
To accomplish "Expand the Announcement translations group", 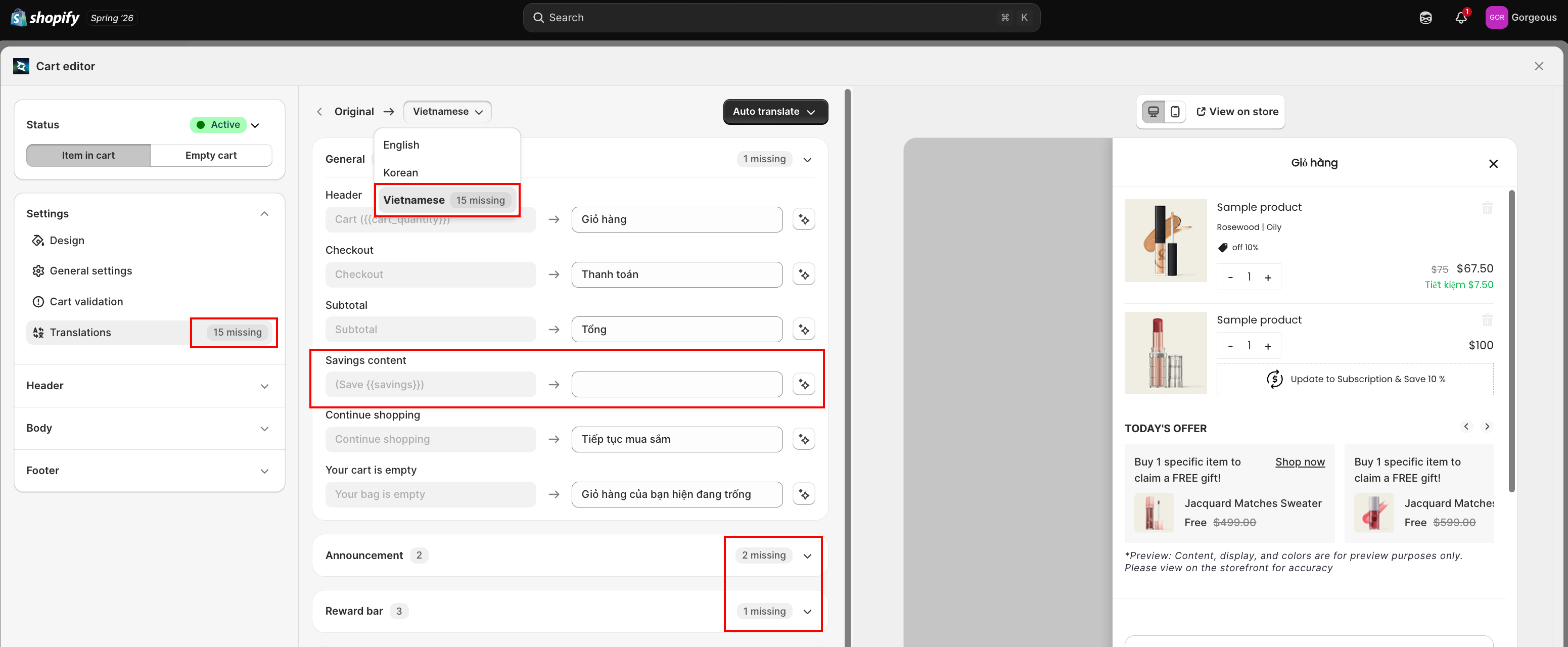I will point(807,556).
